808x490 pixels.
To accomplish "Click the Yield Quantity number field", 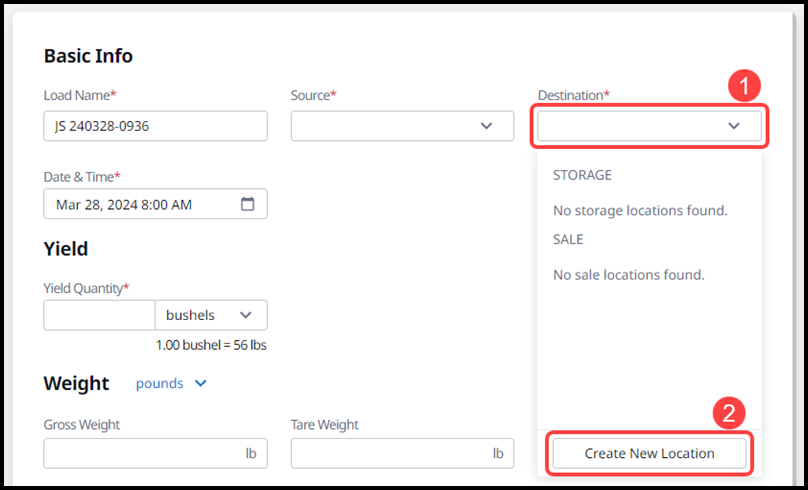I will 99,315.
